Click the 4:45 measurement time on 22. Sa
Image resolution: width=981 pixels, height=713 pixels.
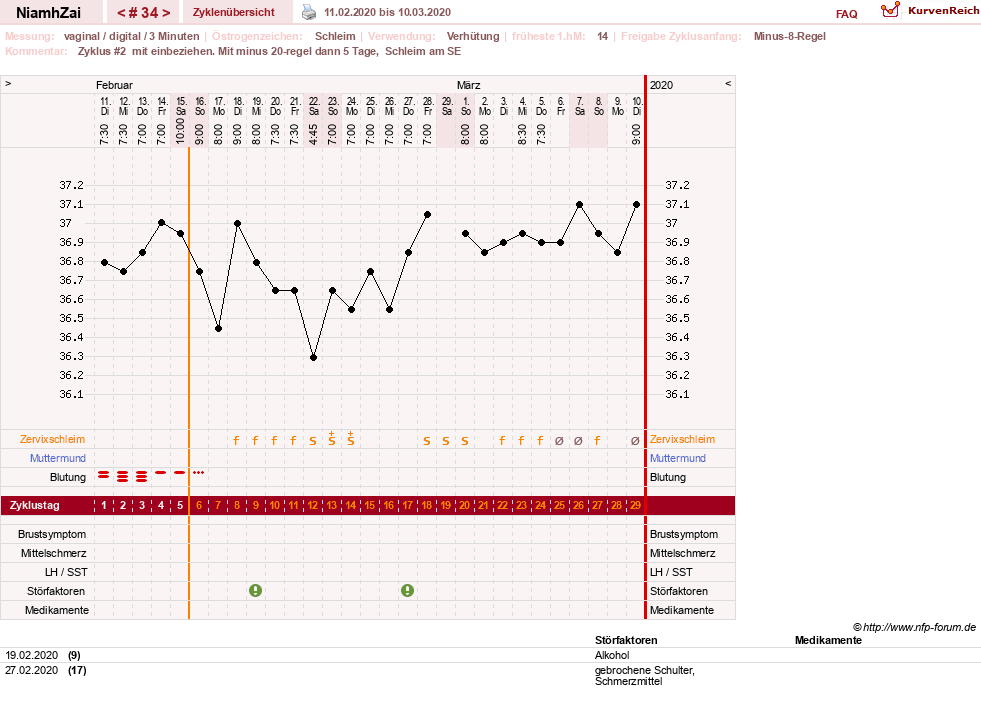coord(313,134)
